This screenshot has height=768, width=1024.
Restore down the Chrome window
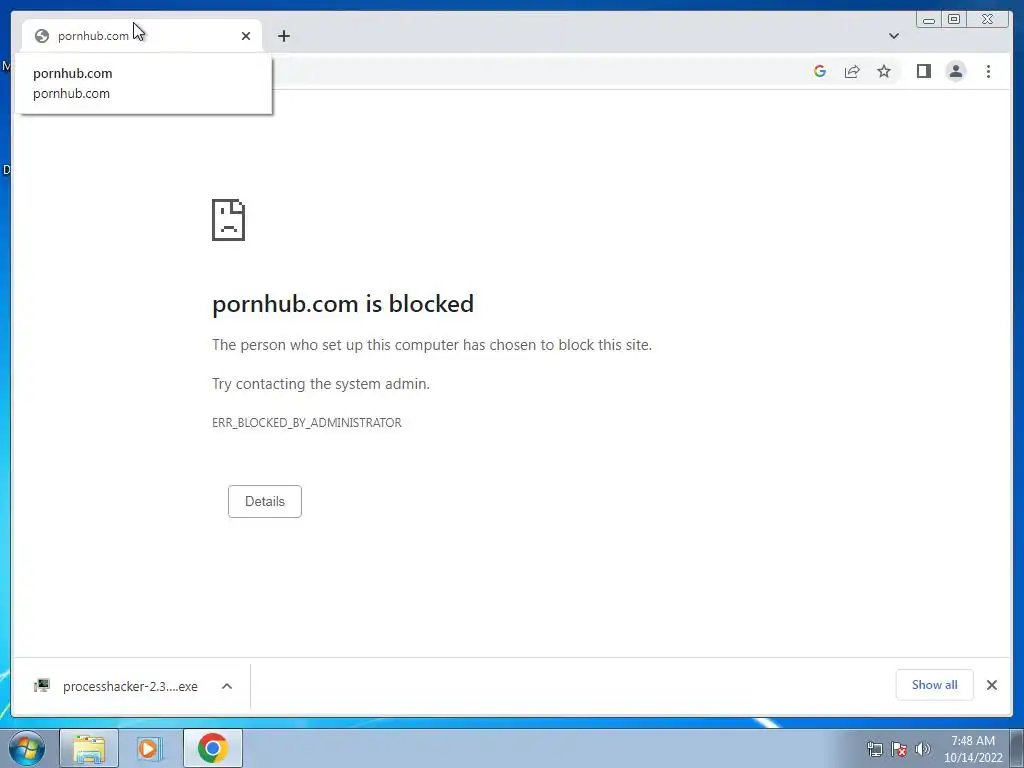coord(954,20)
